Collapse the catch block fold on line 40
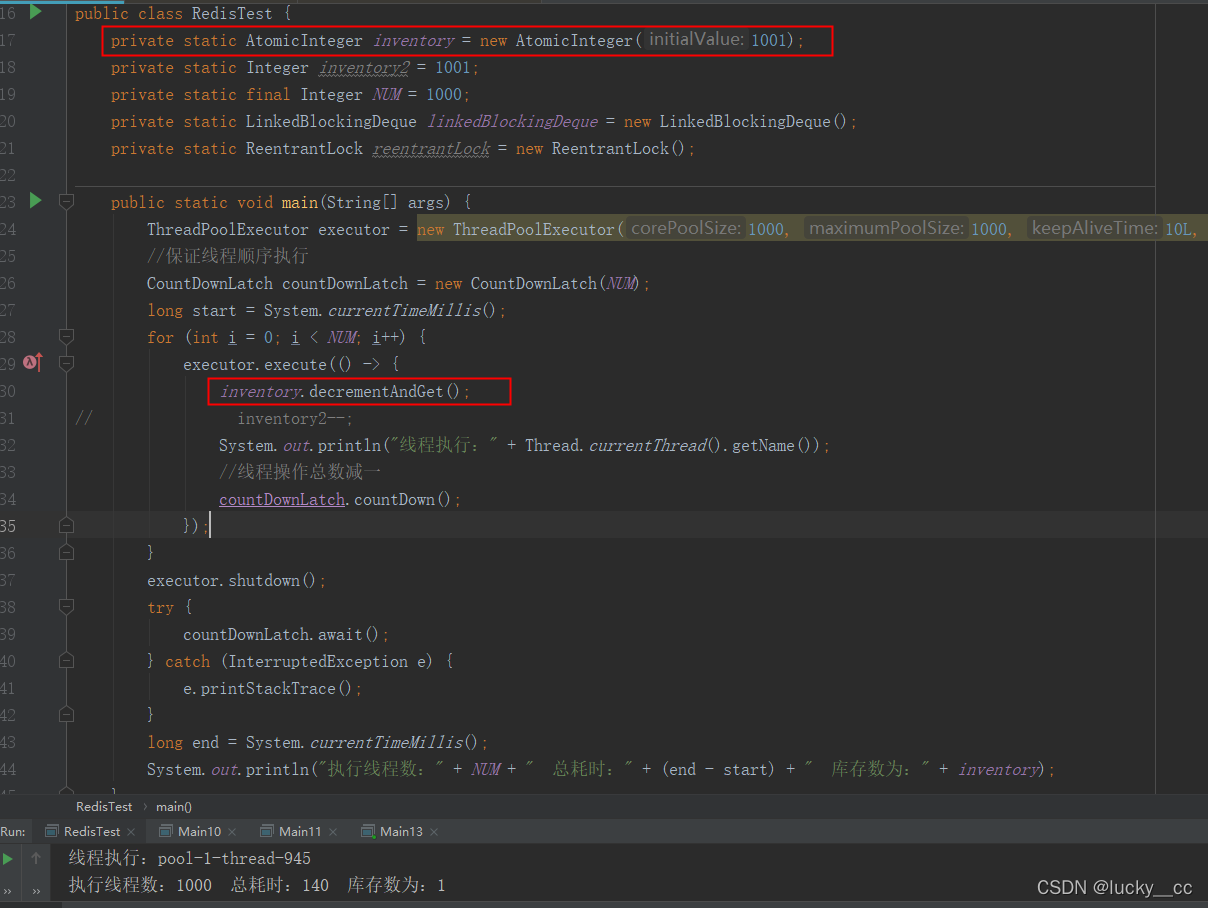The image size is (1208, 908). [66, 661]
